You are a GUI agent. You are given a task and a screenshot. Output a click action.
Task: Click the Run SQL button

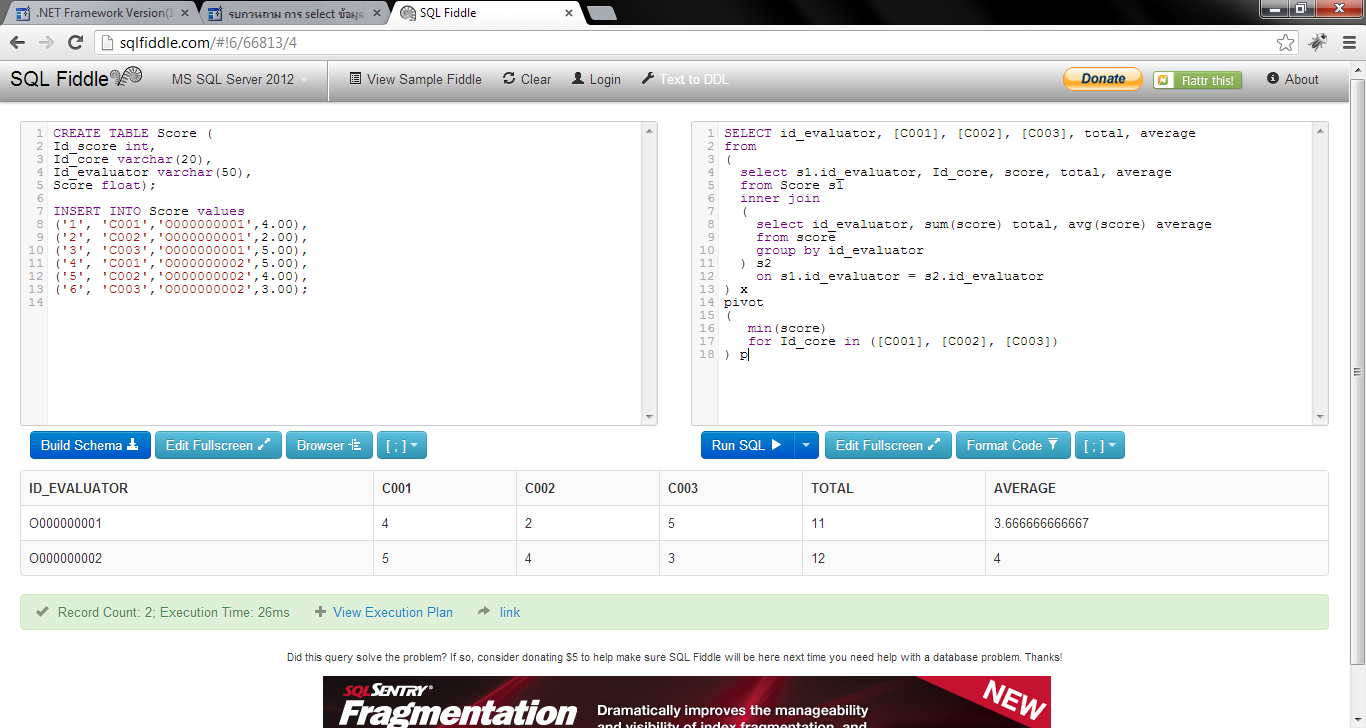pos(746,446)
